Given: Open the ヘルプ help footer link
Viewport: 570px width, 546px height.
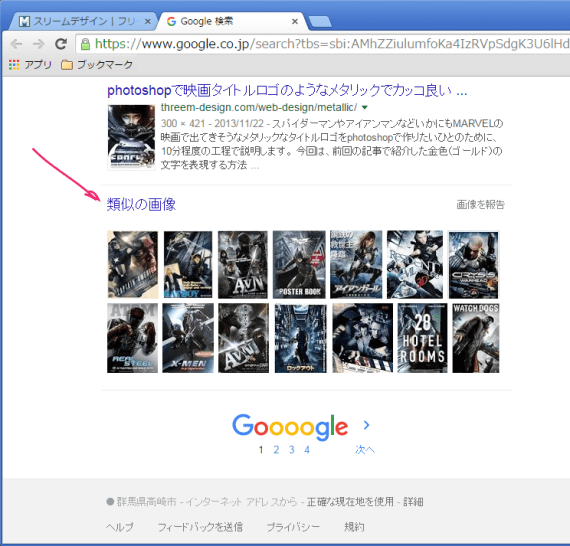Looking at the screenshot, I should (x=120, y=527).
